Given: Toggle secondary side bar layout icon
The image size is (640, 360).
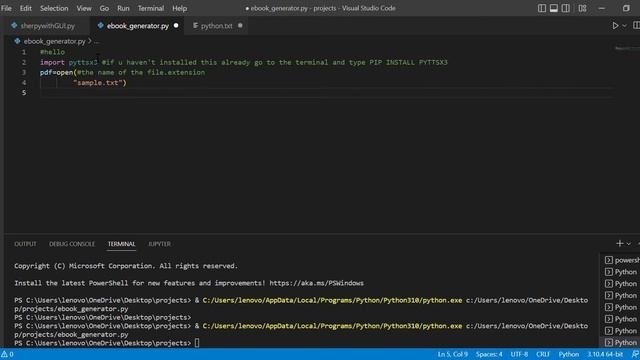Looking at the screenshot, I should 566,8.
